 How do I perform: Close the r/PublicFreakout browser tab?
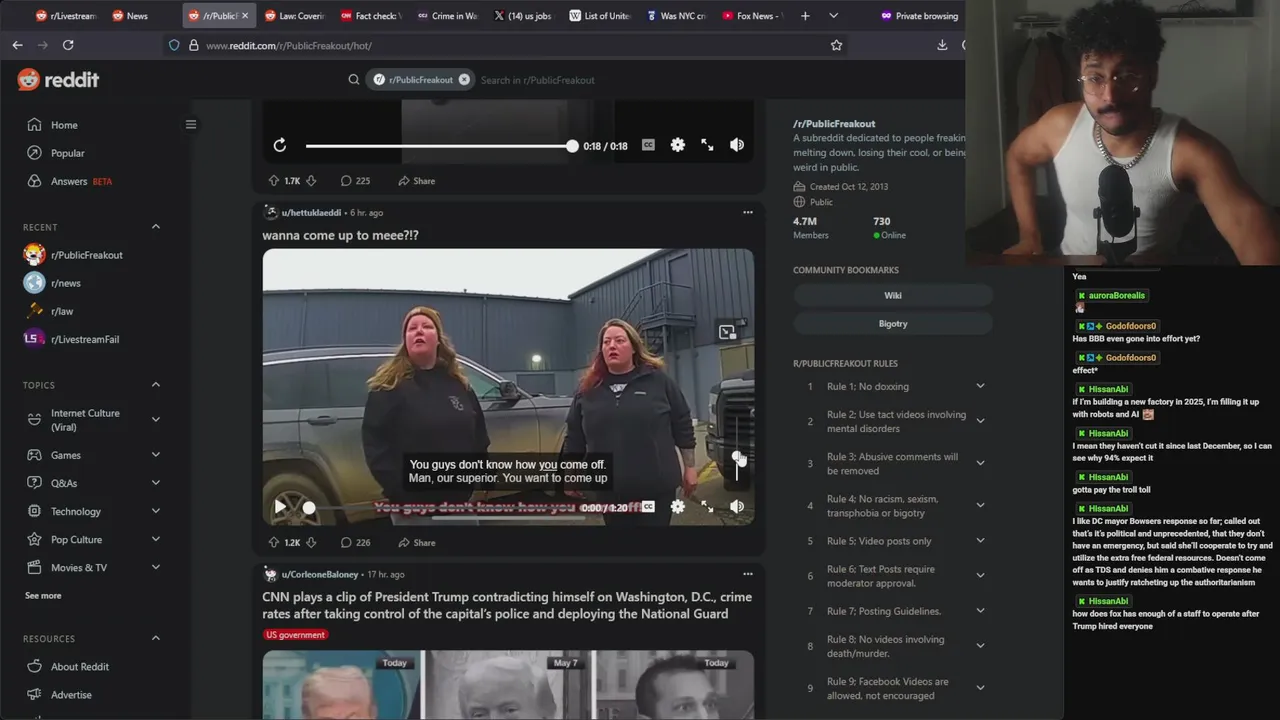(x=245, y=16)
